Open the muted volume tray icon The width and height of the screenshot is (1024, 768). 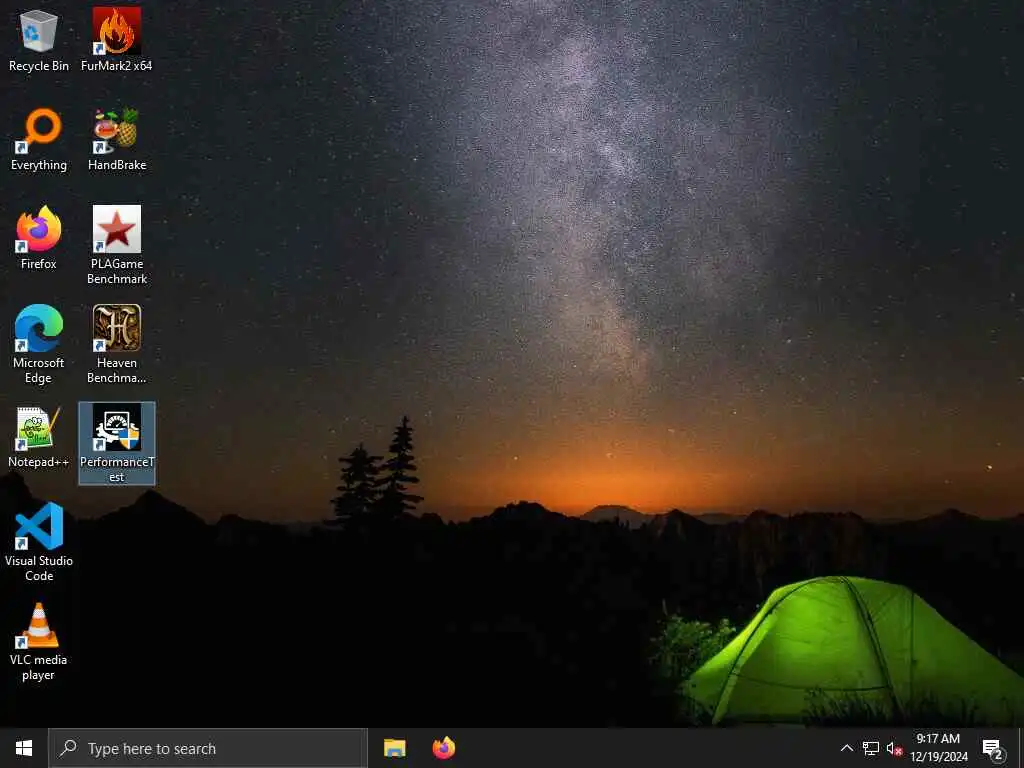point(894,748)
